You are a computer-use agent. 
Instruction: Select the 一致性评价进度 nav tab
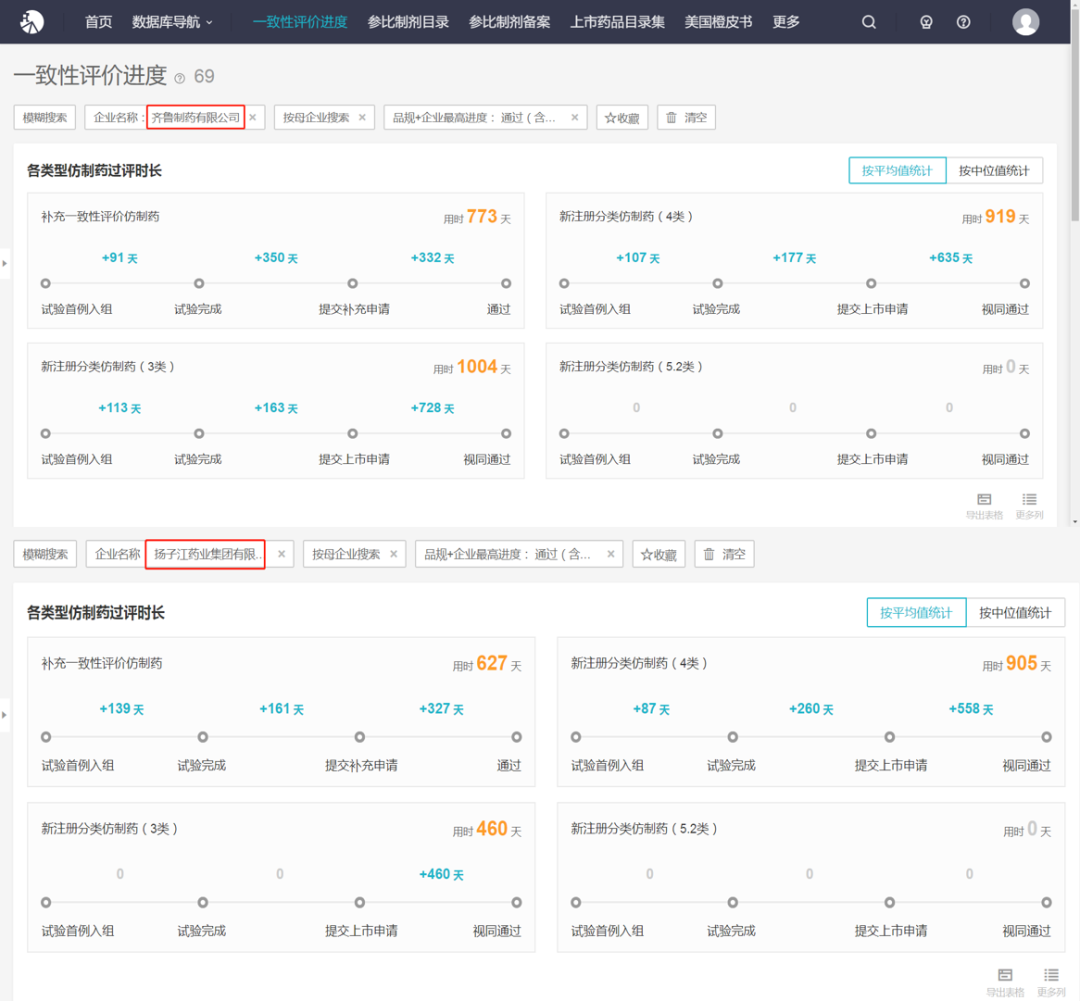(300, 22)
